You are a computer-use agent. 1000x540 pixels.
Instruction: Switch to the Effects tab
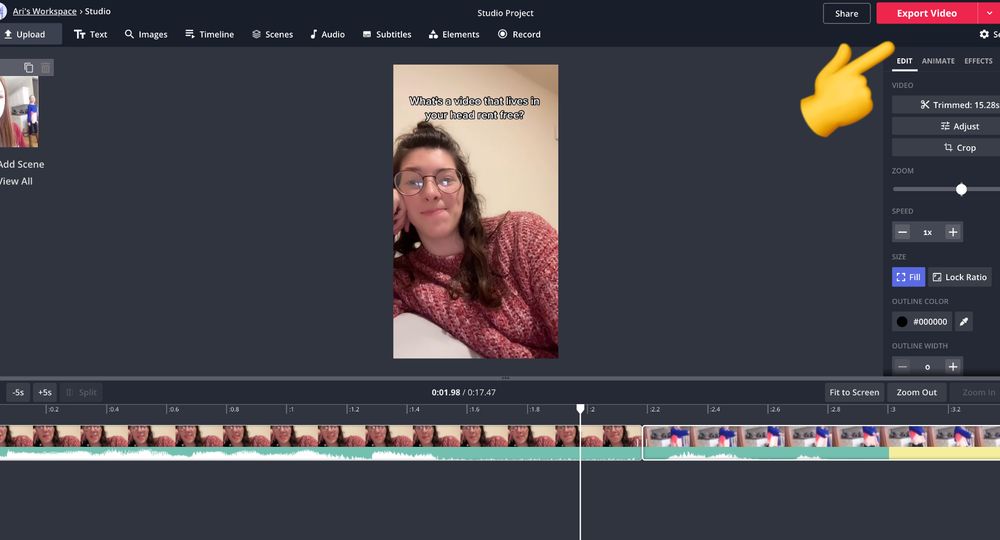(x=978, y=61)
